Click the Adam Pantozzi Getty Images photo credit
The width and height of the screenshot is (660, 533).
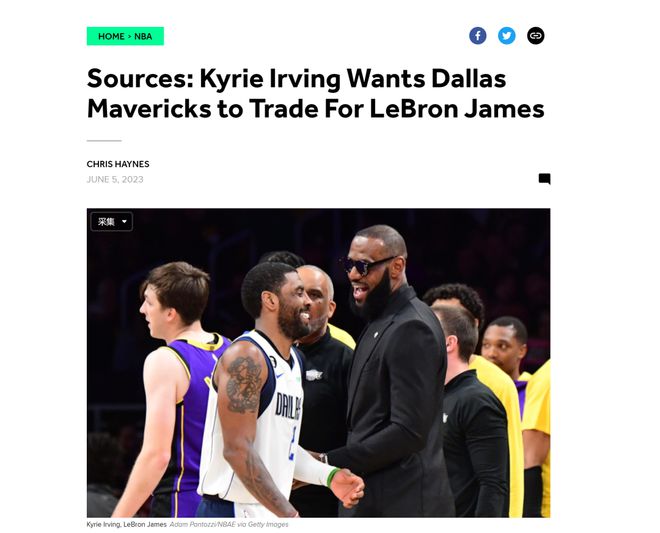pos(229,524)
